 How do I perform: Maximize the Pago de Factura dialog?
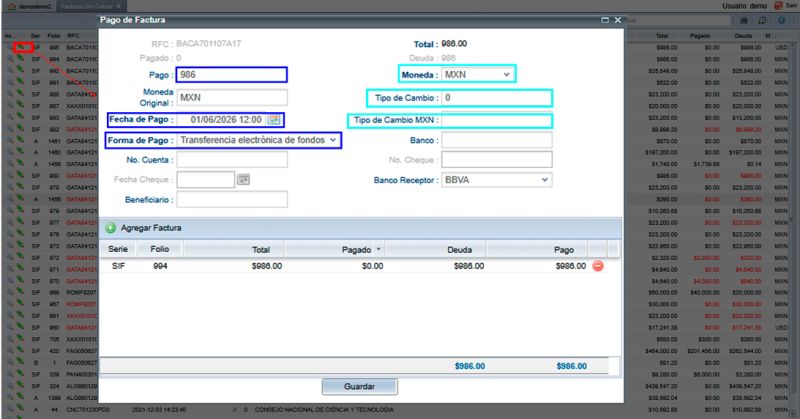click(605, 20)
